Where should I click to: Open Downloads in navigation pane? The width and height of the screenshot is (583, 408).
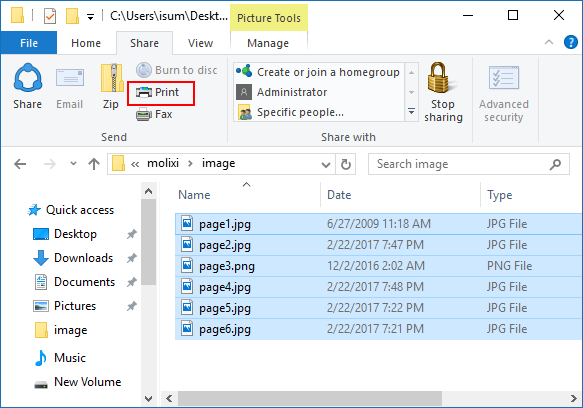pyautogui.click(x=73, y=258)
